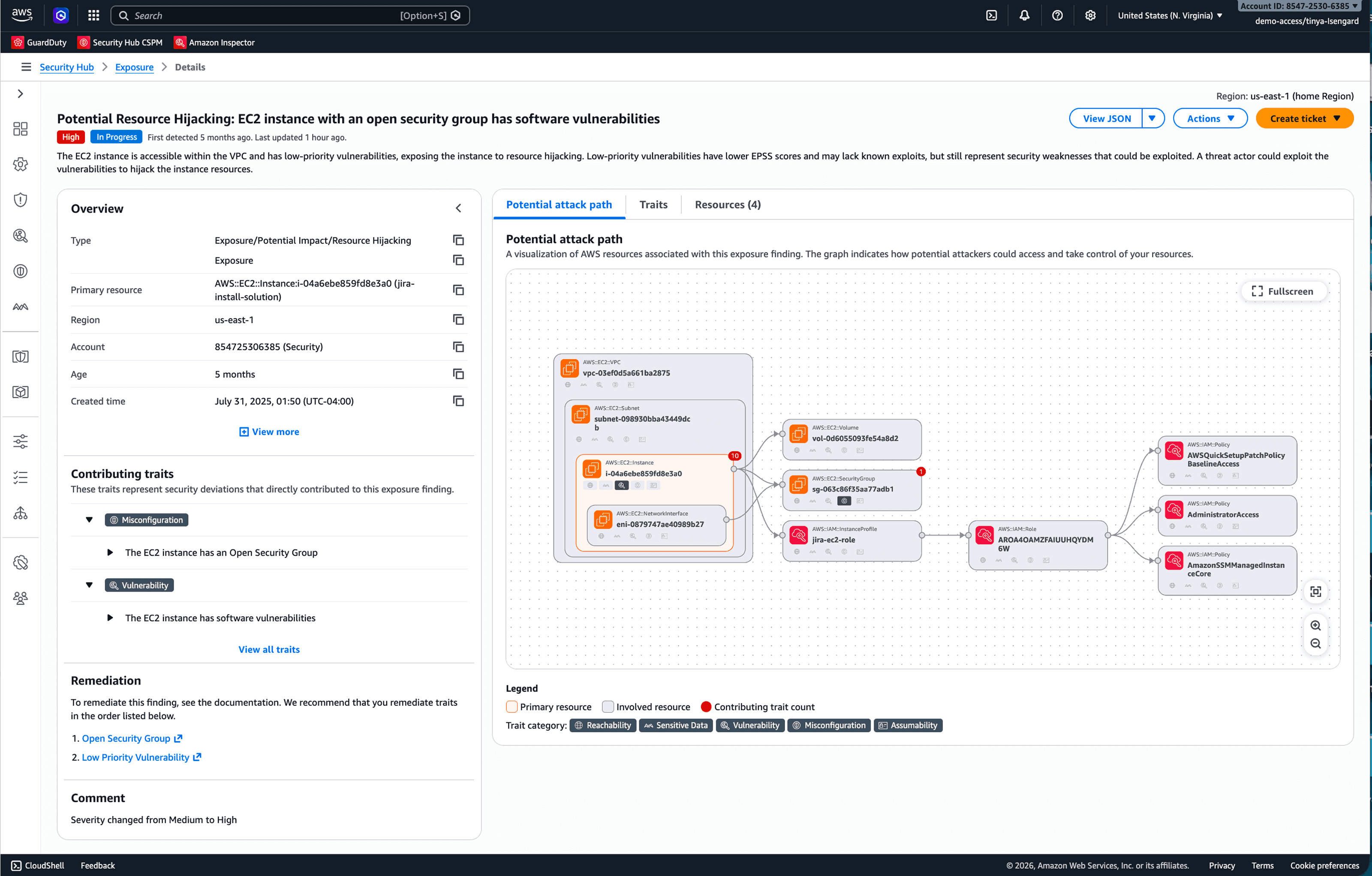This screenshot has height=876, width=1372.
Task: Go to Exposure breadcrumb
Action: pos(135,67)
